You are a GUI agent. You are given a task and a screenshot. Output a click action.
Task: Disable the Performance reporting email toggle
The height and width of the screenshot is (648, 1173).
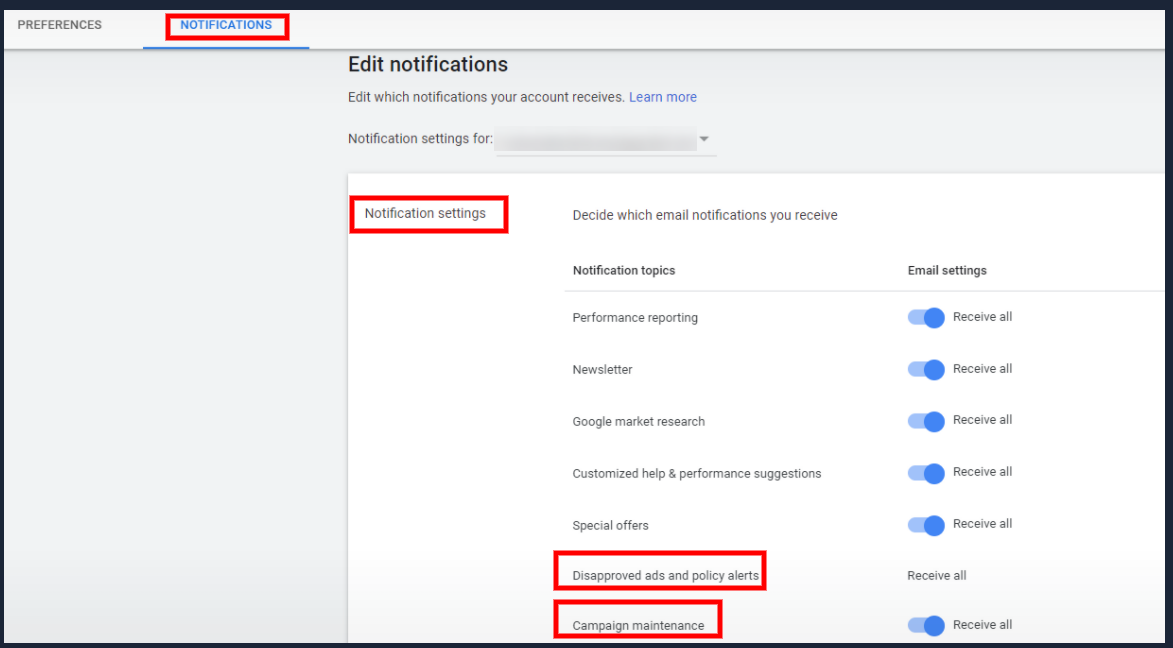pos(926,317)
